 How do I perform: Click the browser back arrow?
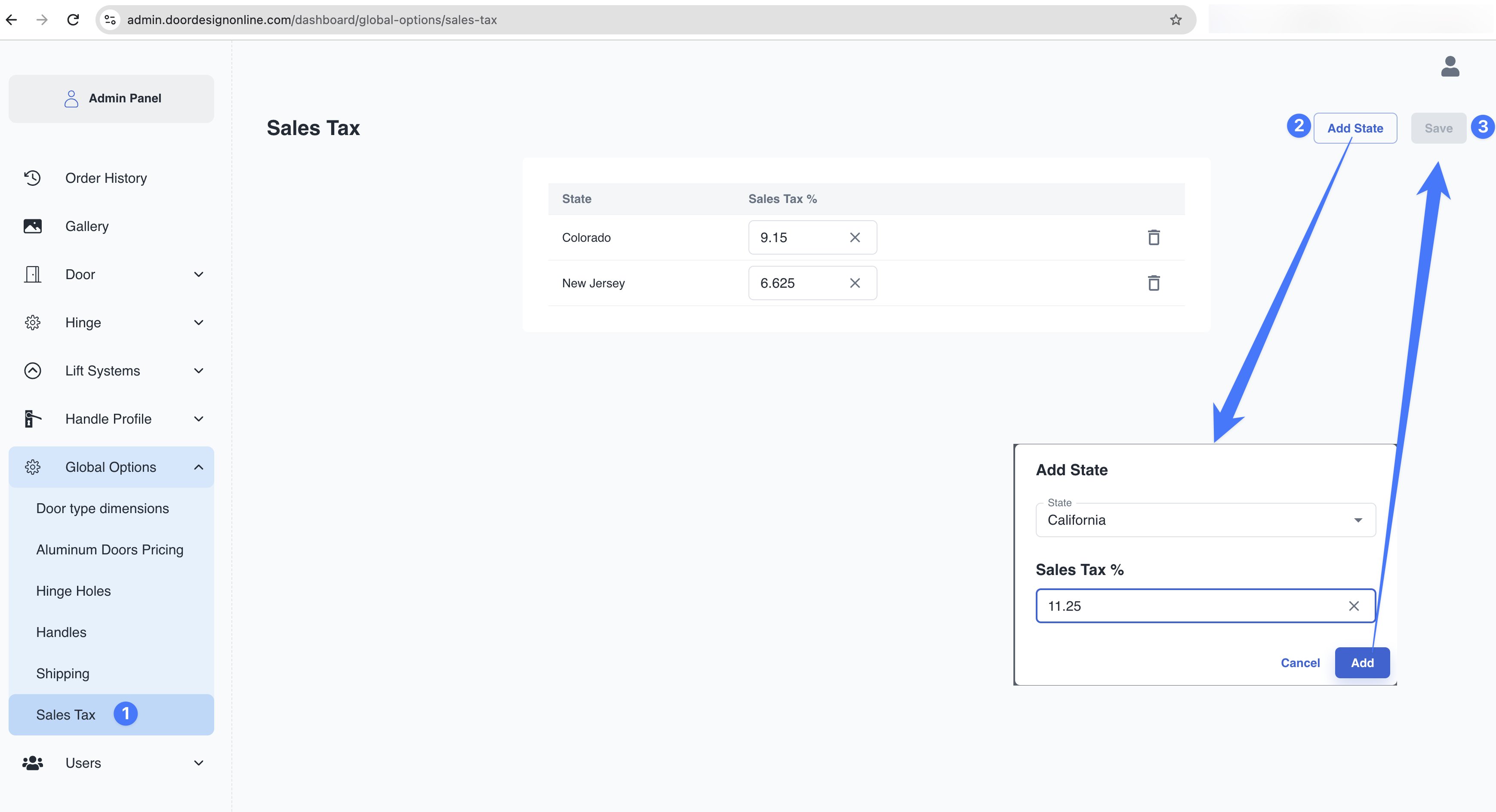(12, 20)
